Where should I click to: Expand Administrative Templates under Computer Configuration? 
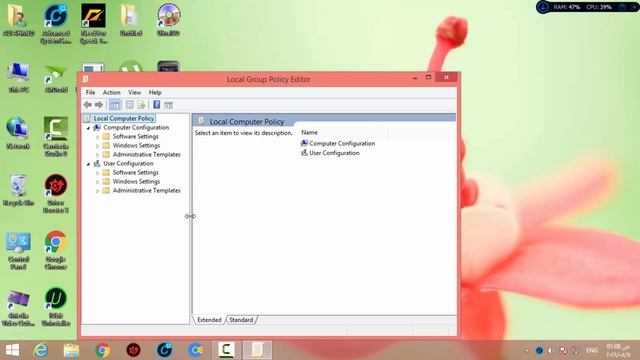coord(98,155)
